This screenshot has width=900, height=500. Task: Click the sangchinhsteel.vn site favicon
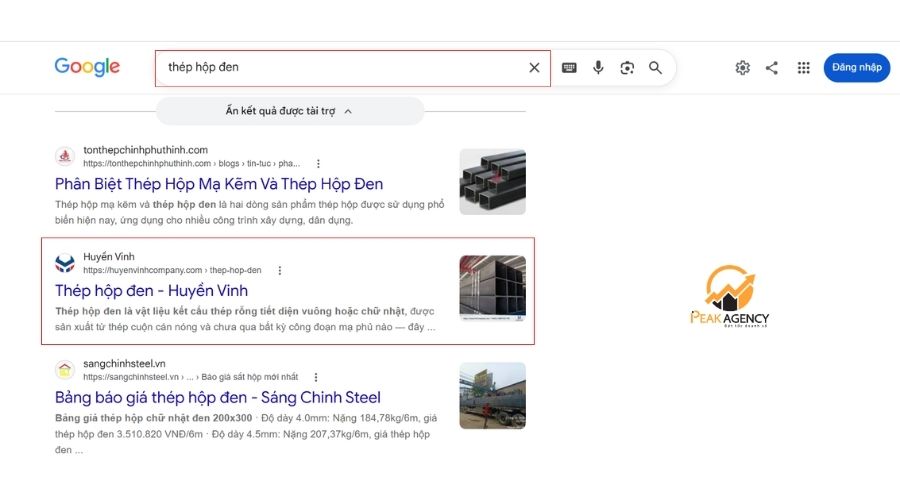[x=65, y=370]
